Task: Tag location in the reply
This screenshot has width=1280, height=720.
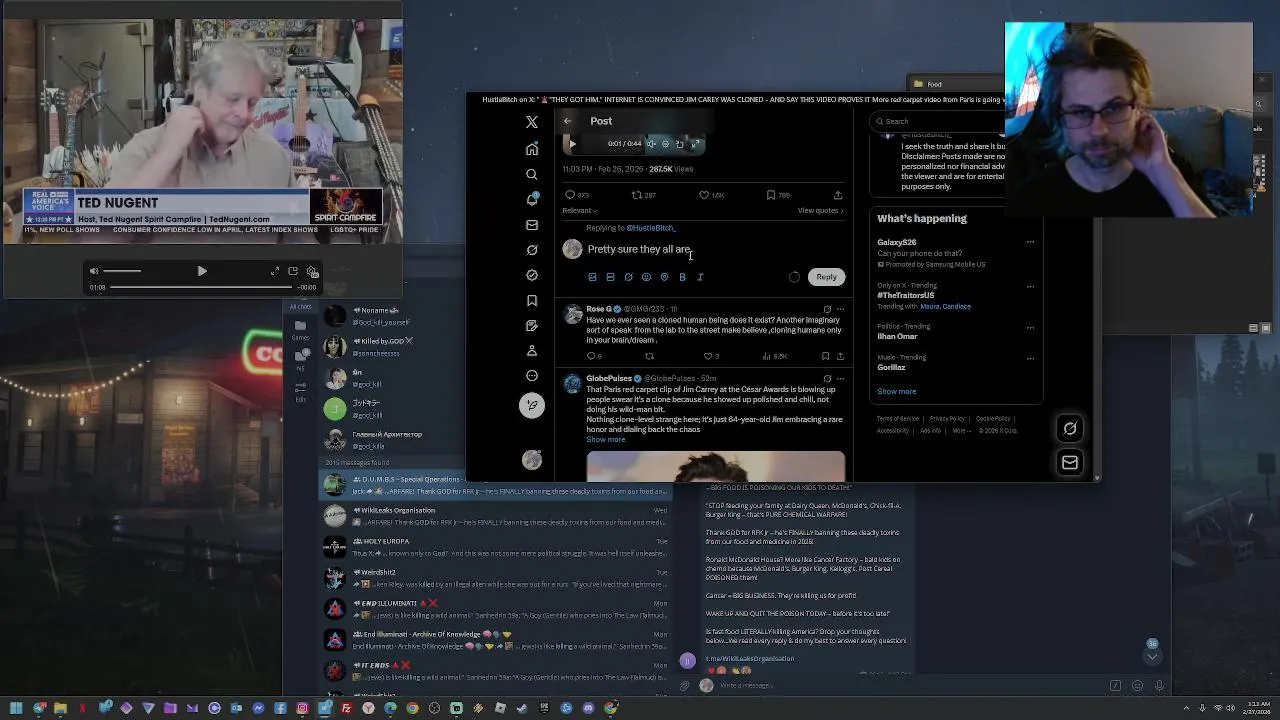Action: coord(664,277)
